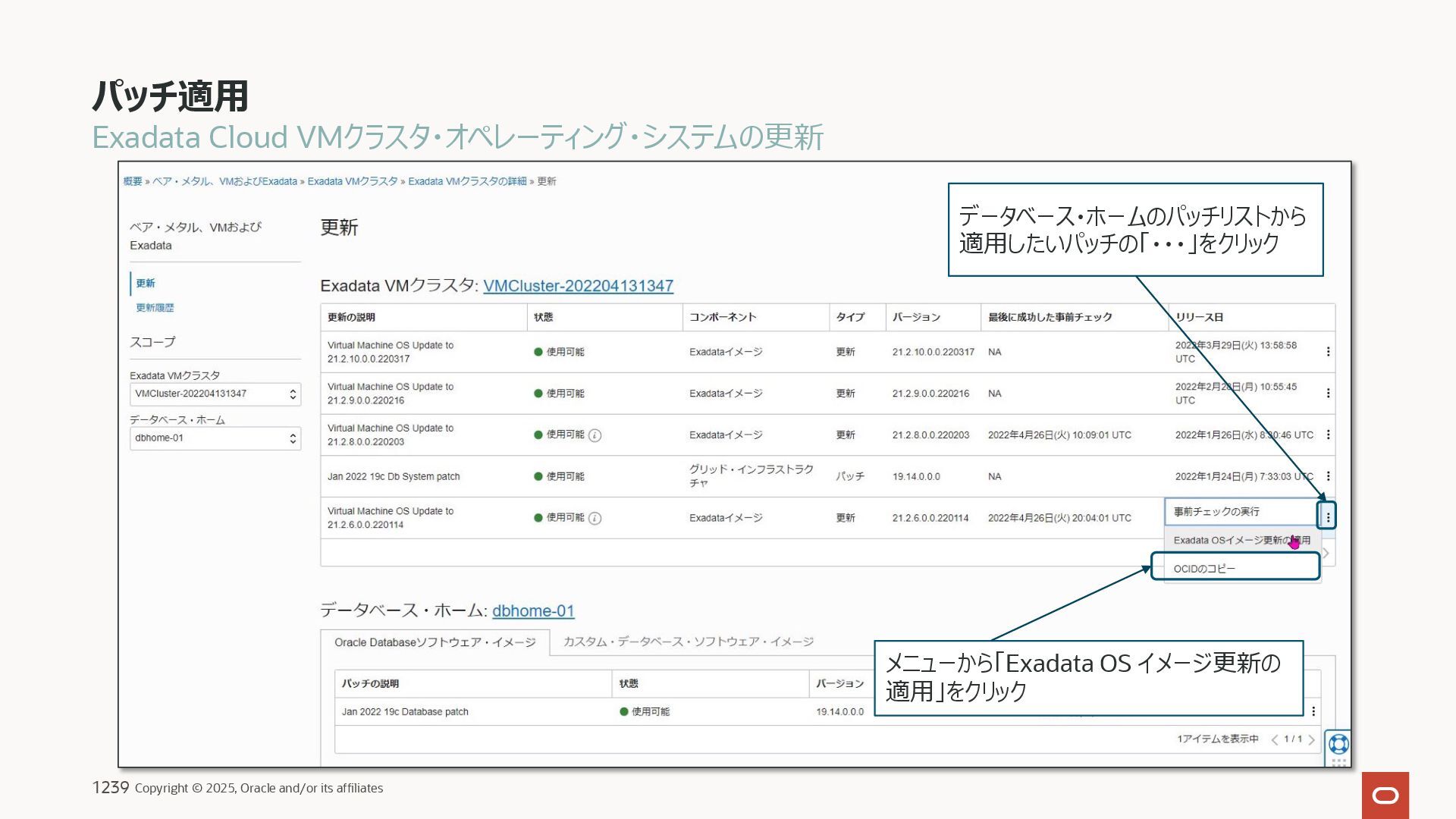This screenshot has width=1456, height=819.
Task: Open the dbhome-01 database home link
Action: pos(533,611)
